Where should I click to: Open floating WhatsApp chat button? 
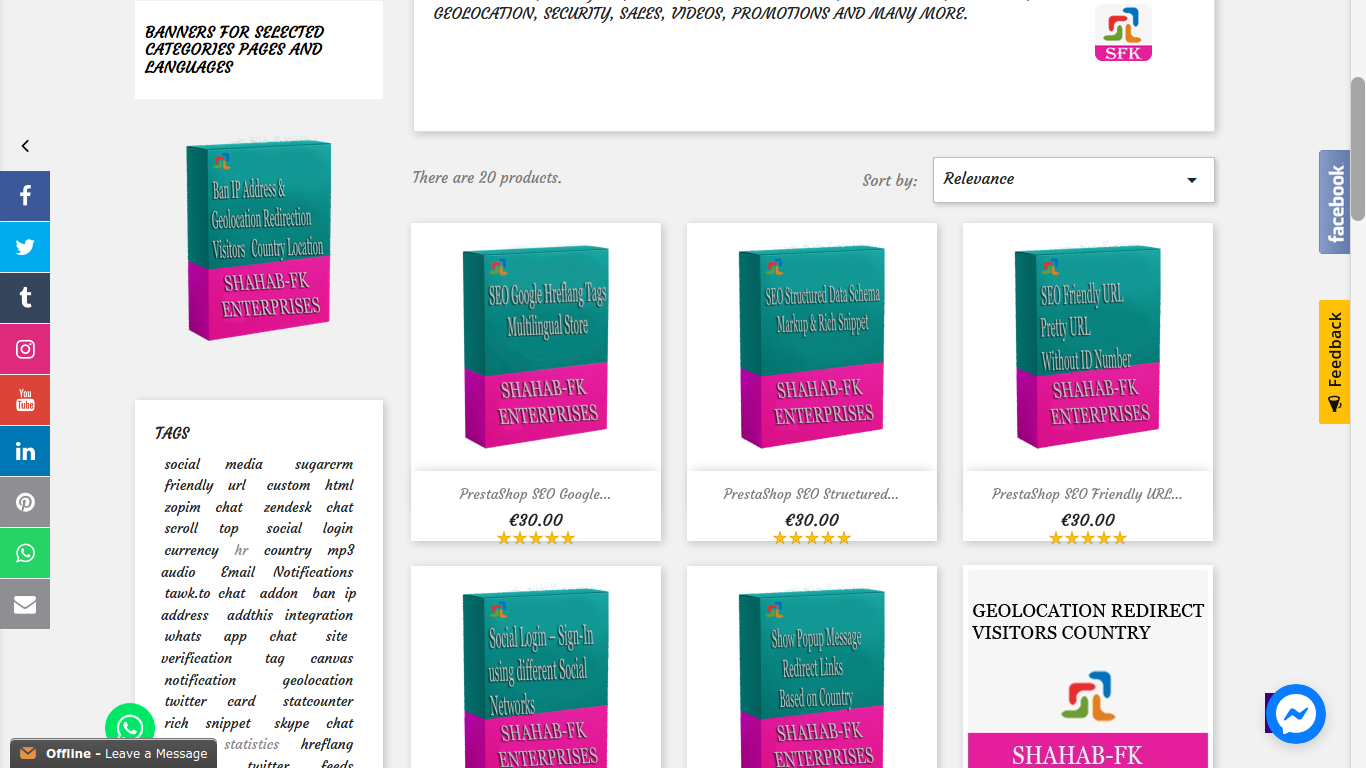tap(130, 728)
